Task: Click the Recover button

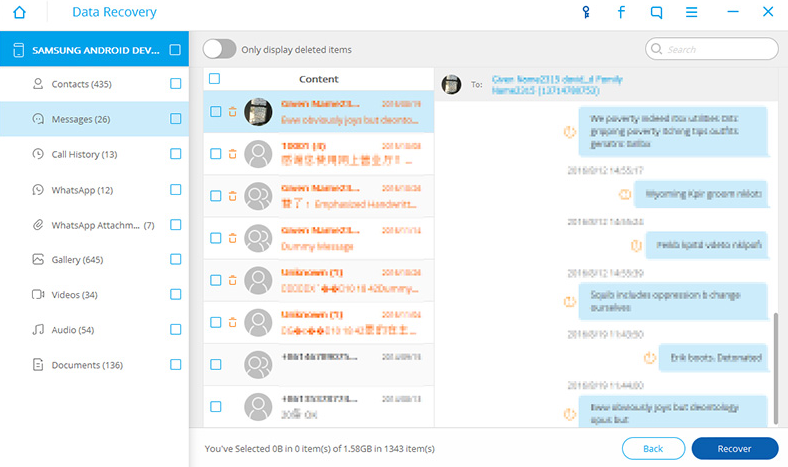Action: click(x=734, y=448)
